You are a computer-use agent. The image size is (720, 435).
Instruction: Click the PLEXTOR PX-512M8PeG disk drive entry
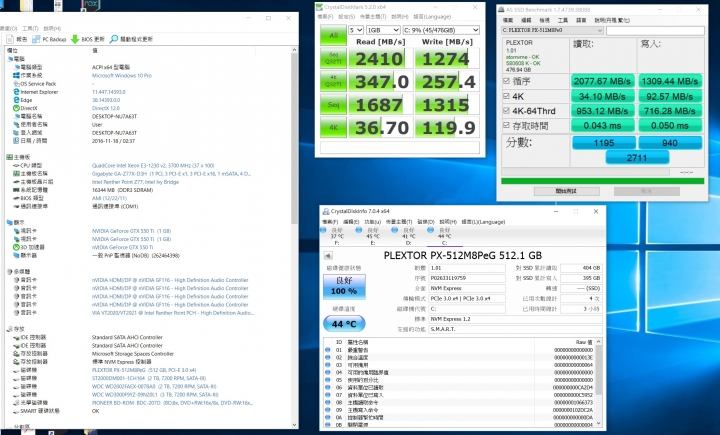click(144, 370)
